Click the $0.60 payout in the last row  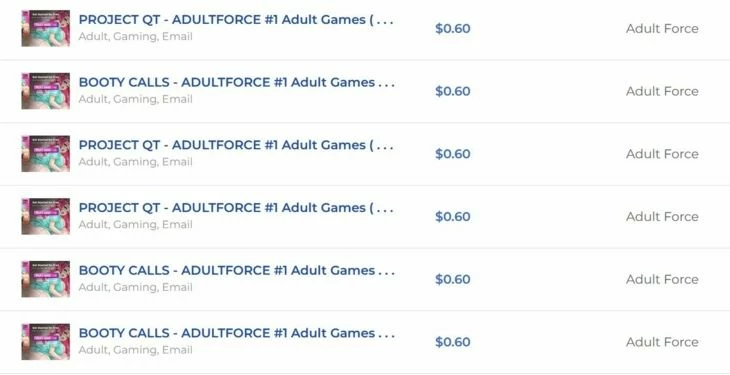click(x=453, y=341)
